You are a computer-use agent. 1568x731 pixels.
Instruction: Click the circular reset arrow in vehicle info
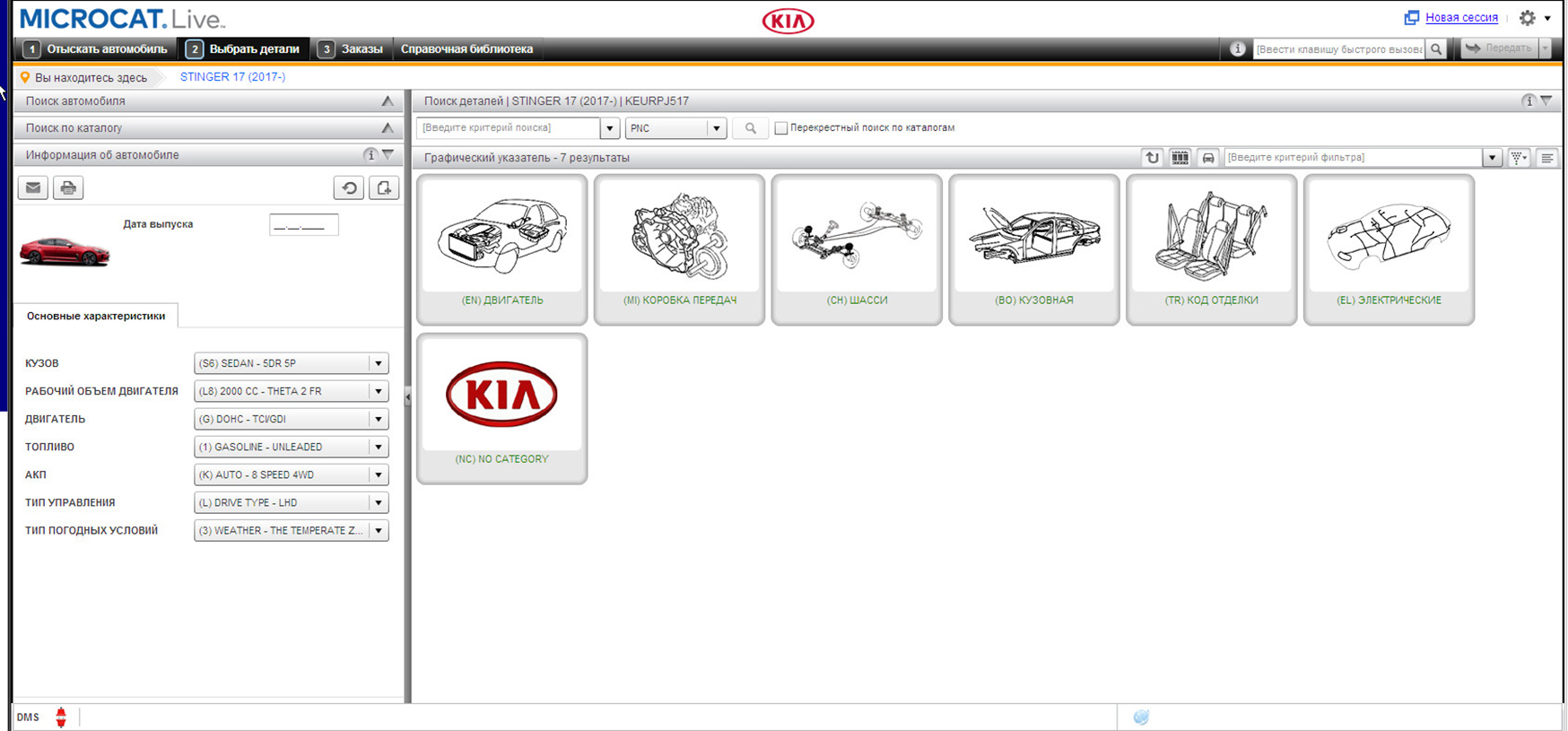tap(349, 188)
